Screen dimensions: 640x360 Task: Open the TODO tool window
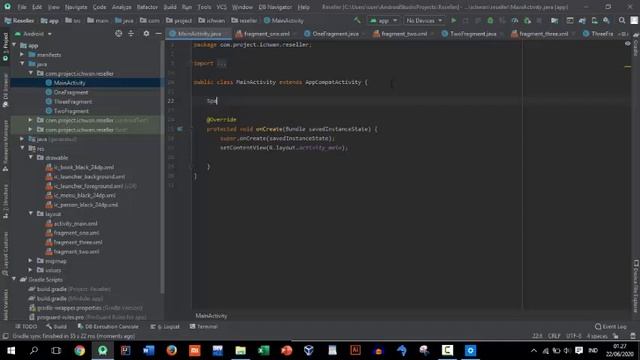26,327
